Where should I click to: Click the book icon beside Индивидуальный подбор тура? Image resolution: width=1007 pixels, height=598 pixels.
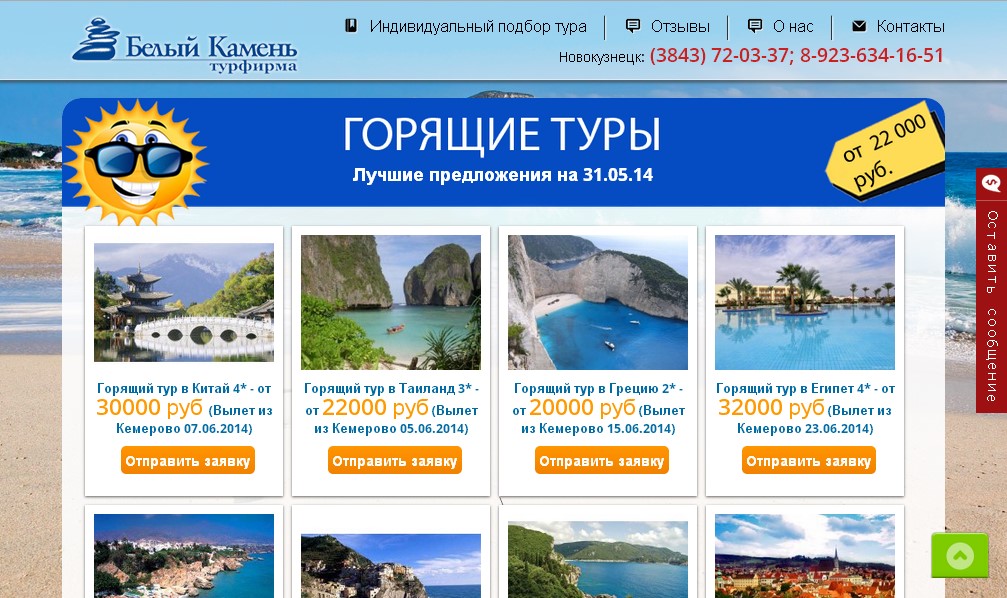351,26
